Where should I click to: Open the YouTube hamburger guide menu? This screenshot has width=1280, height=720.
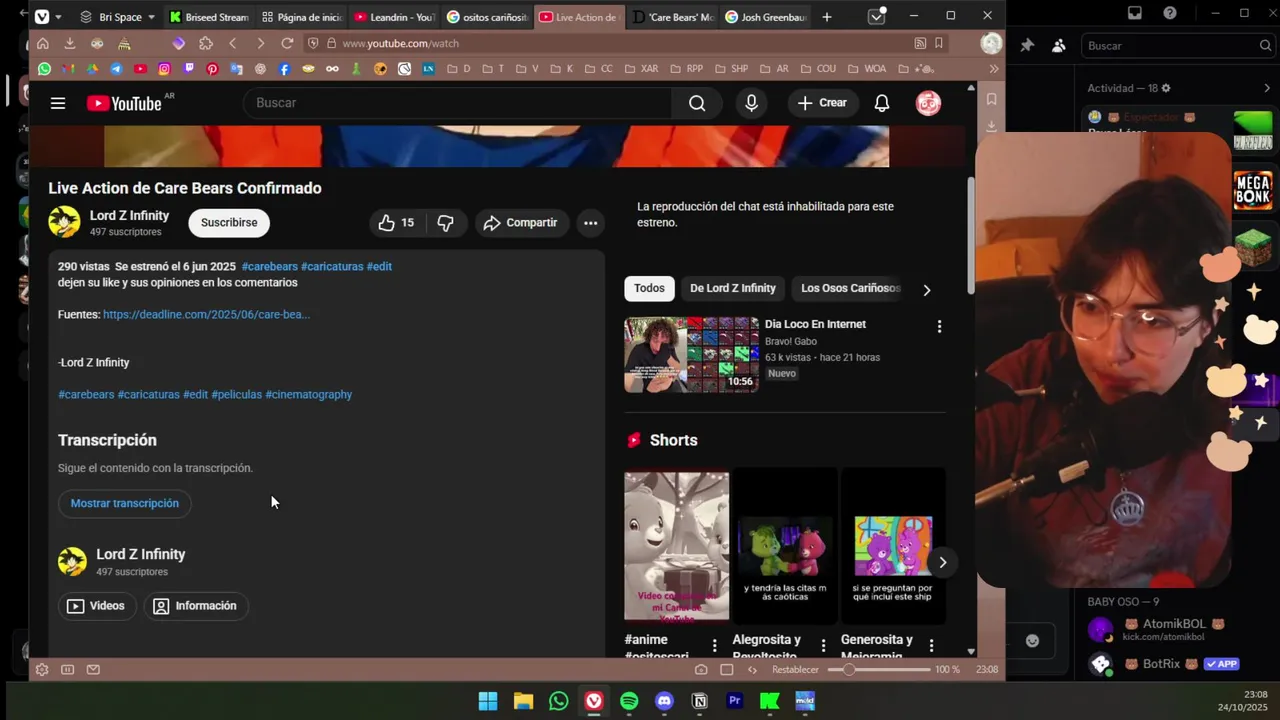pyautogui.click(x=58, y=103)
